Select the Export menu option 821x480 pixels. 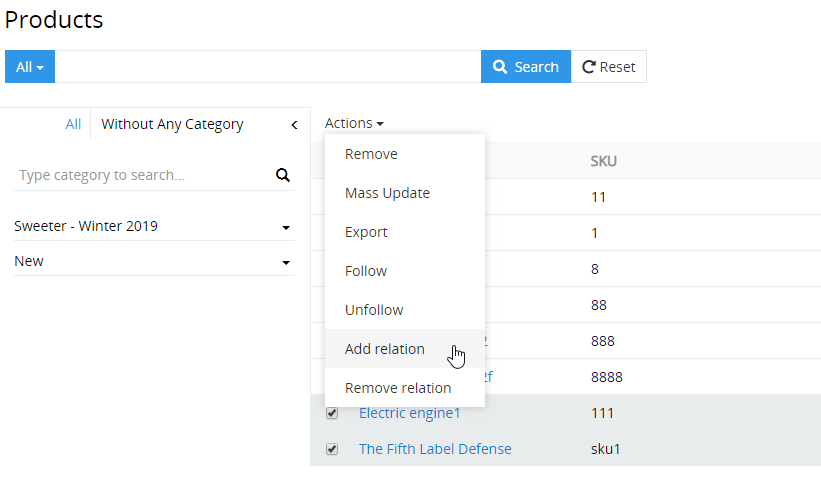click(x=366, y=232)
